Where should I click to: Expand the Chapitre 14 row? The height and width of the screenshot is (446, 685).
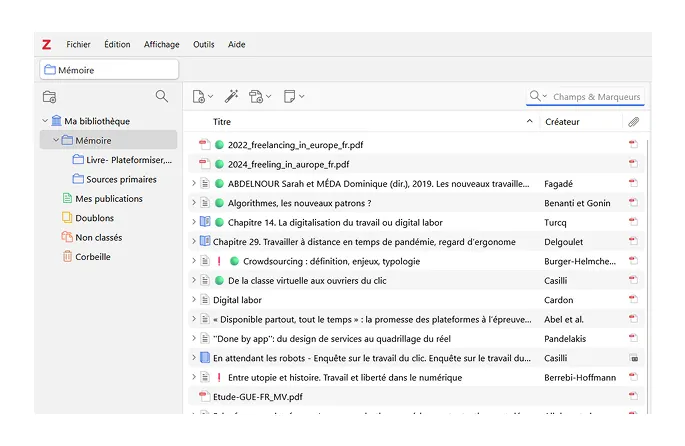pos(194,222)
